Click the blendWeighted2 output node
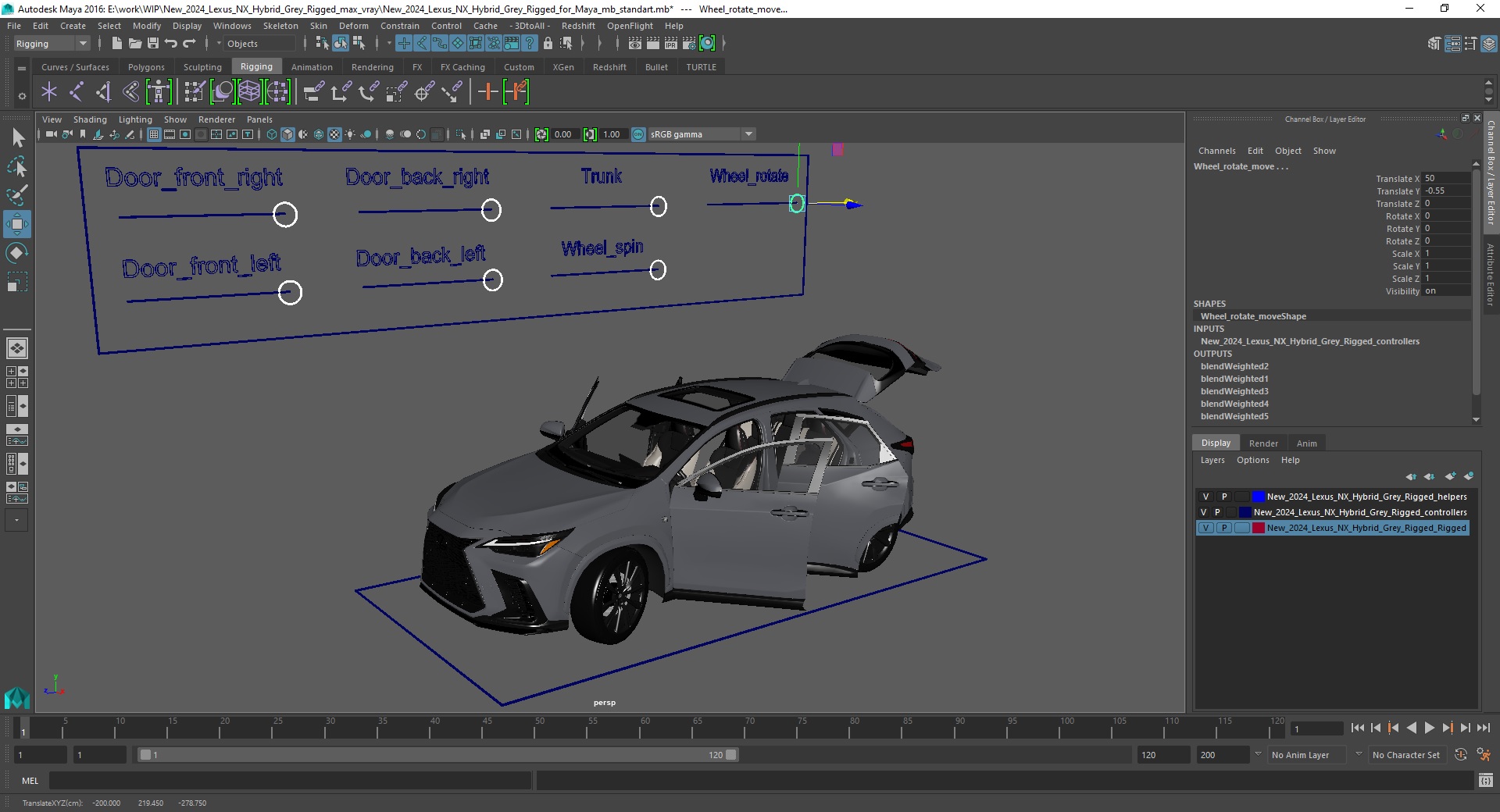Image resolution: width=1500 pixels, height=812 pixels. 1234,366
